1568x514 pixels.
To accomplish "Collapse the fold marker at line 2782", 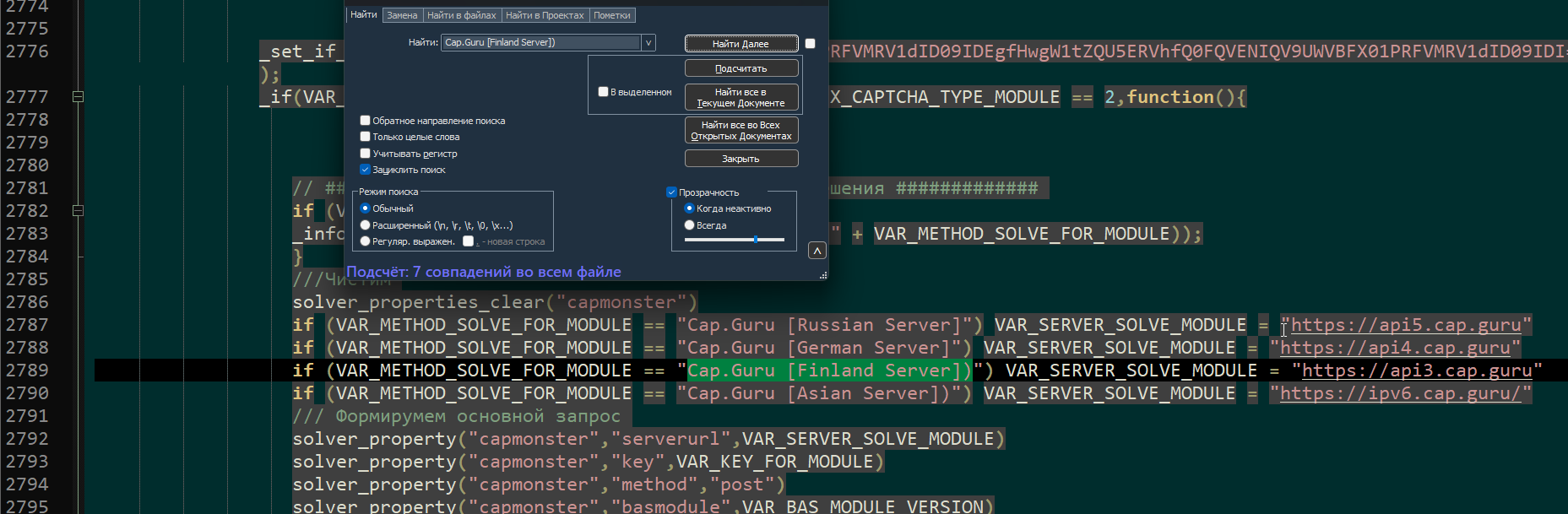I will pyautogui.click(x=78, y=211).
